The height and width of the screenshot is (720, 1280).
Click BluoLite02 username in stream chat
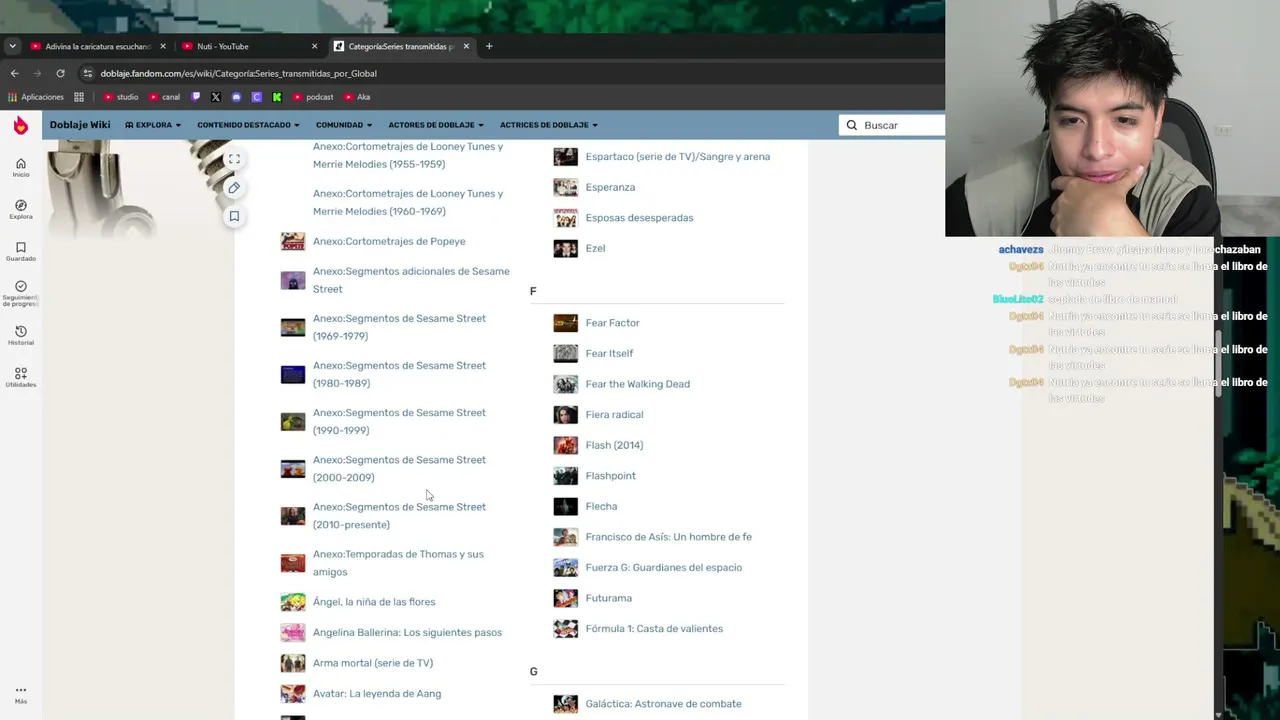[x=1018, y=299]
